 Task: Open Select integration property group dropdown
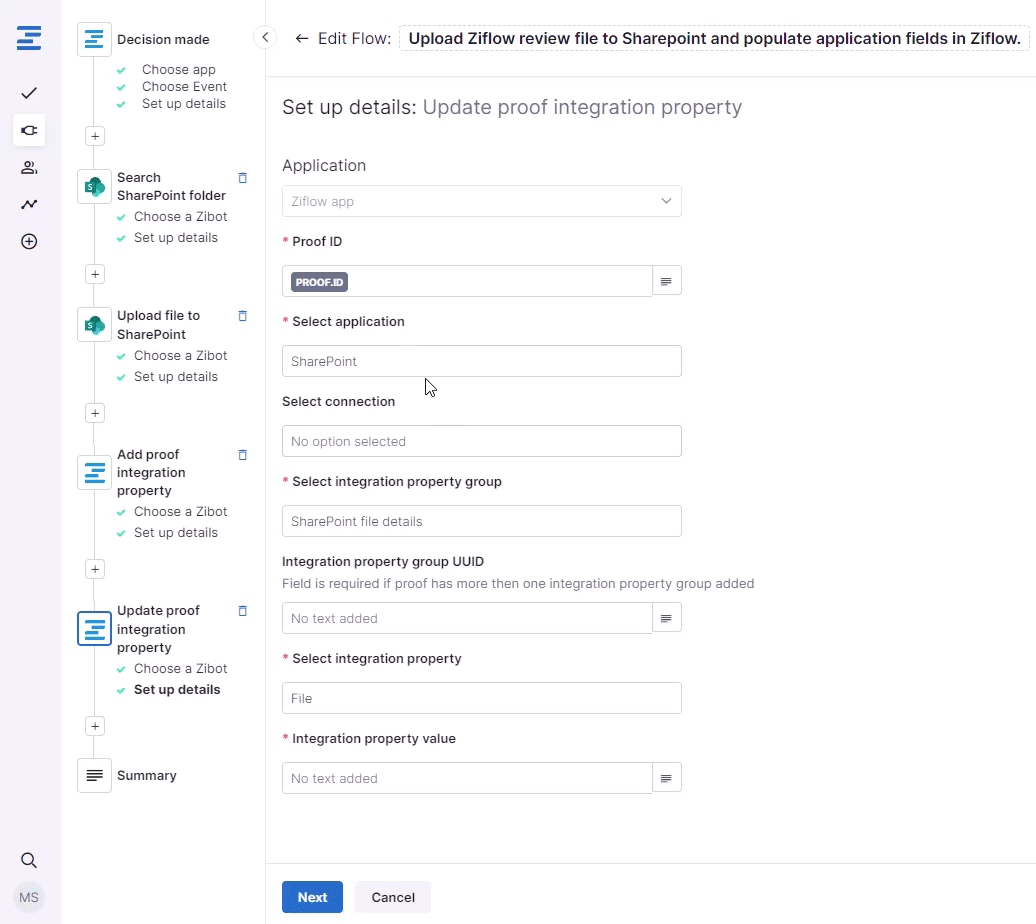481,521
